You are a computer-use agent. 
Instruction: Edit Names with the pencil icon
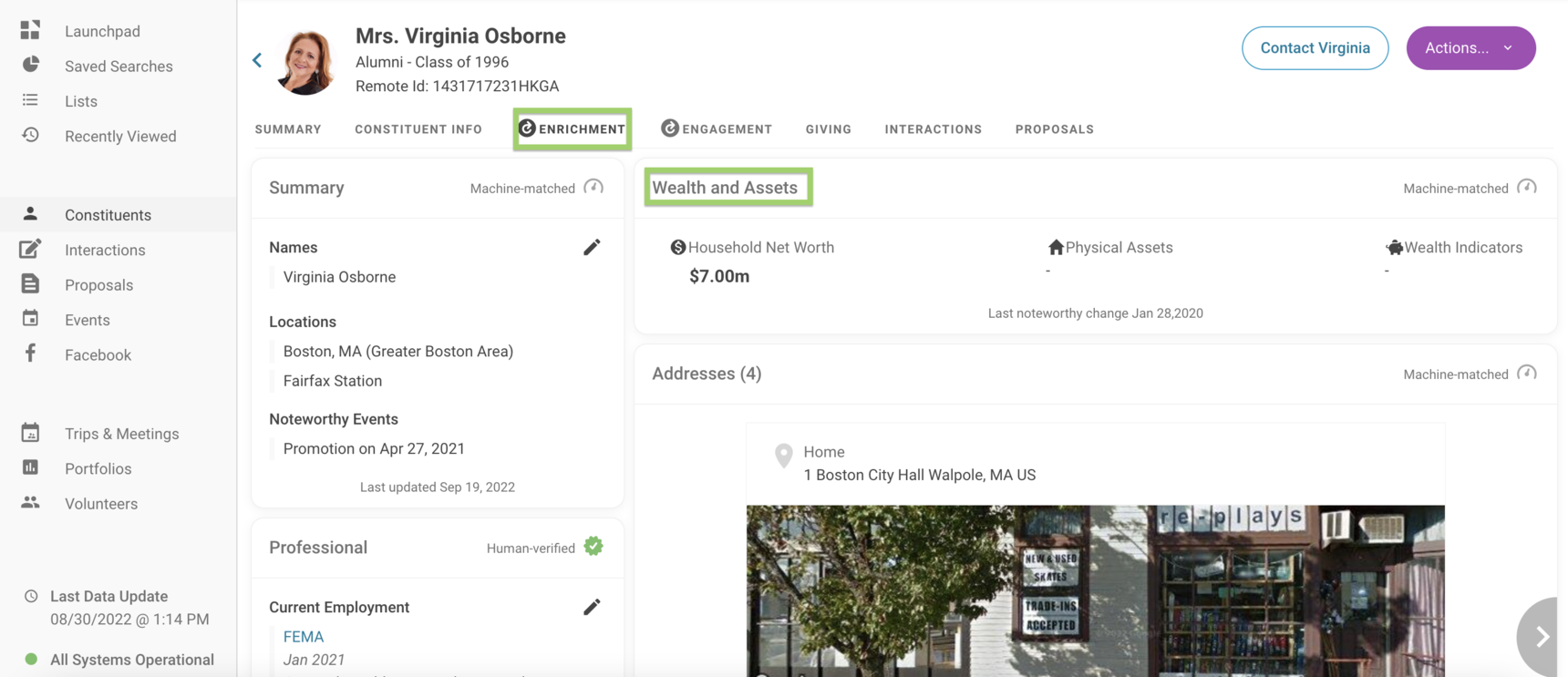click(592, 247)
